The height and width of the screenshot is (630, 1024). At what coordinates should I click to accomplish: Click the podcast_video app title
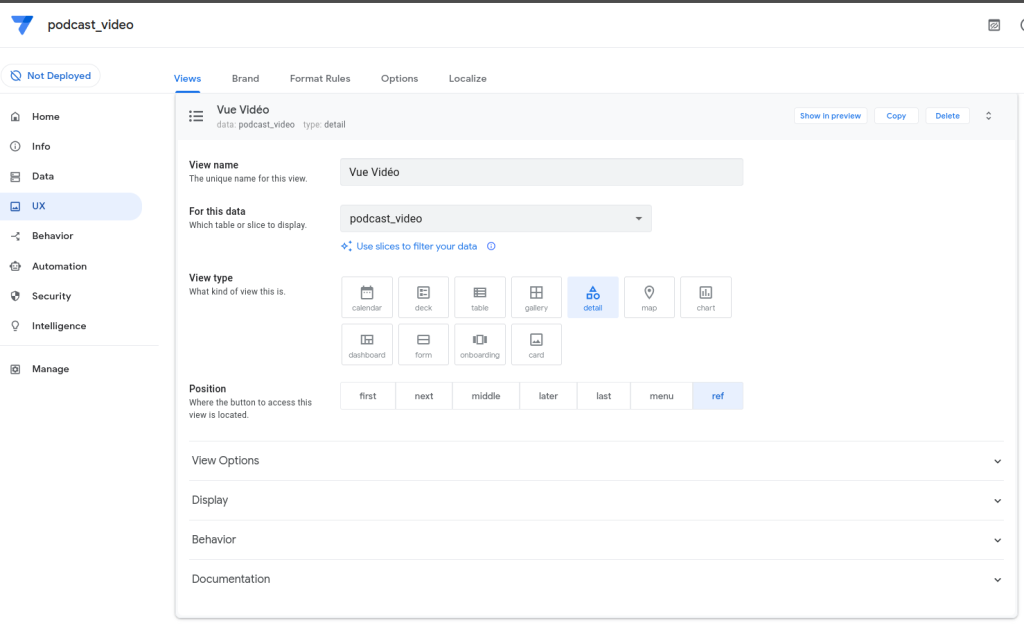tap(91, 25)
